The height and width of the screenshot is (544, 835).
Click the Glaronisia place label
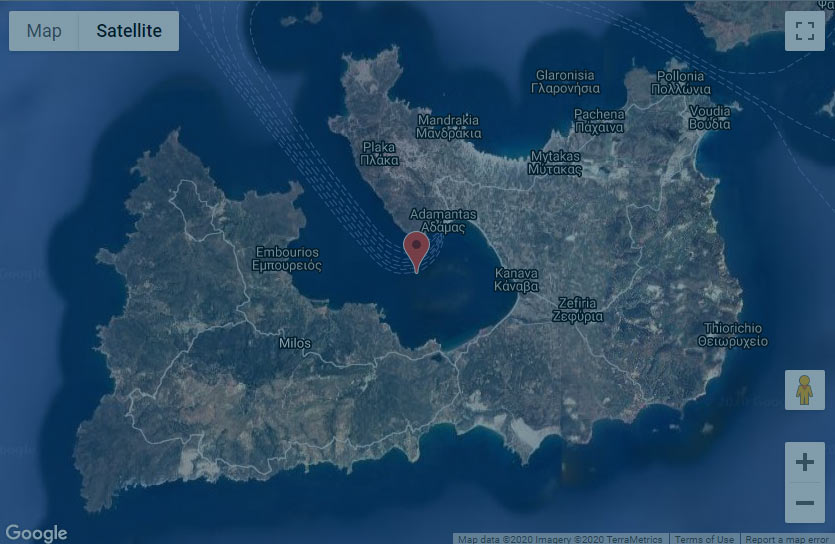click(x=565, y=81)
